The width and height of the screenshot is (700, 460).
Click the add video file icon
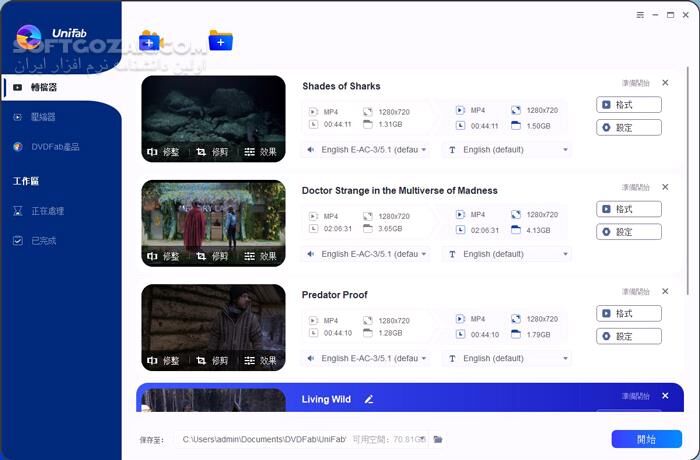click(151, 41)
